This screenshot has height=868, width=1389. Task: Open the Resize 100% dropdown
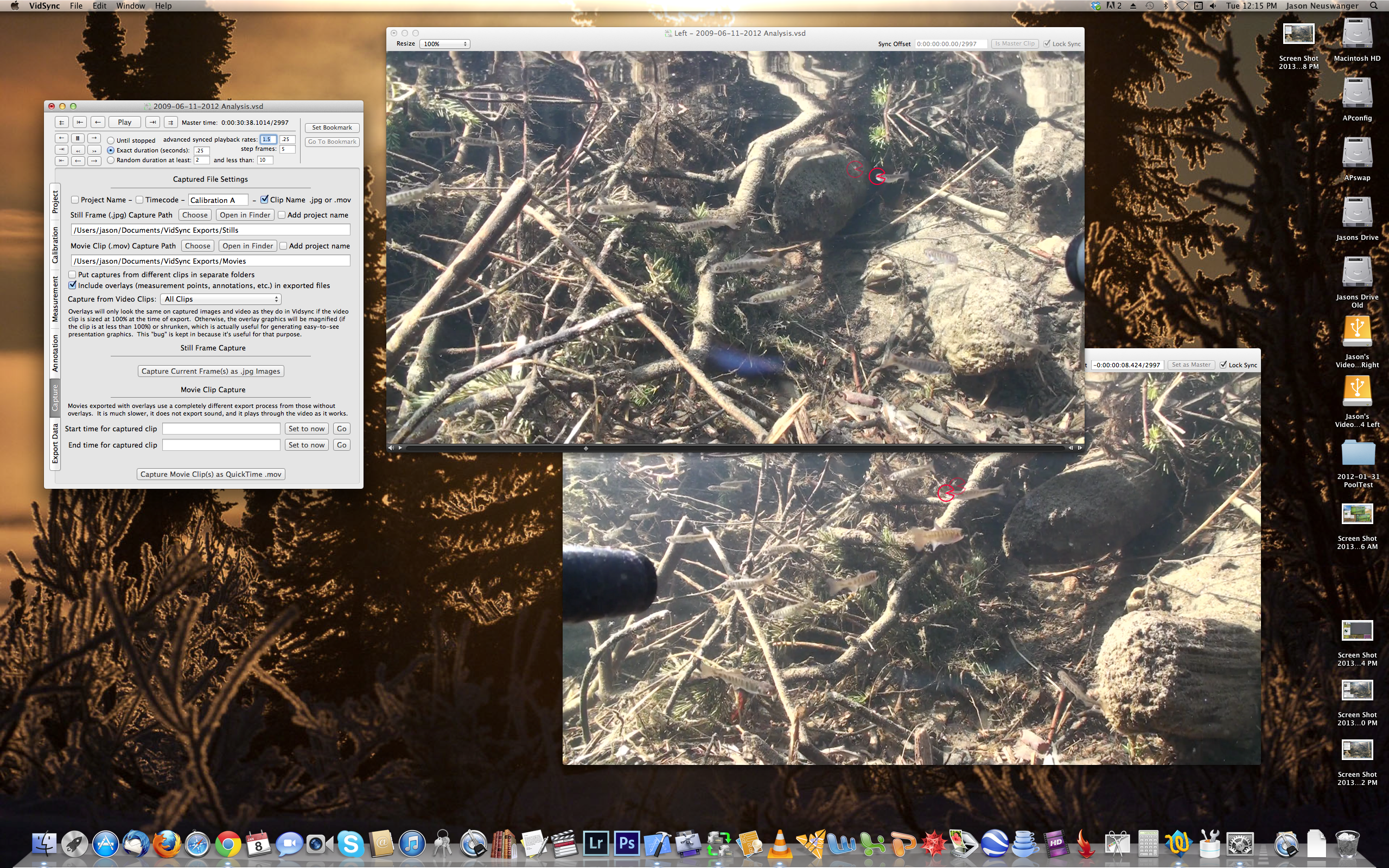(x=445, y=43)
